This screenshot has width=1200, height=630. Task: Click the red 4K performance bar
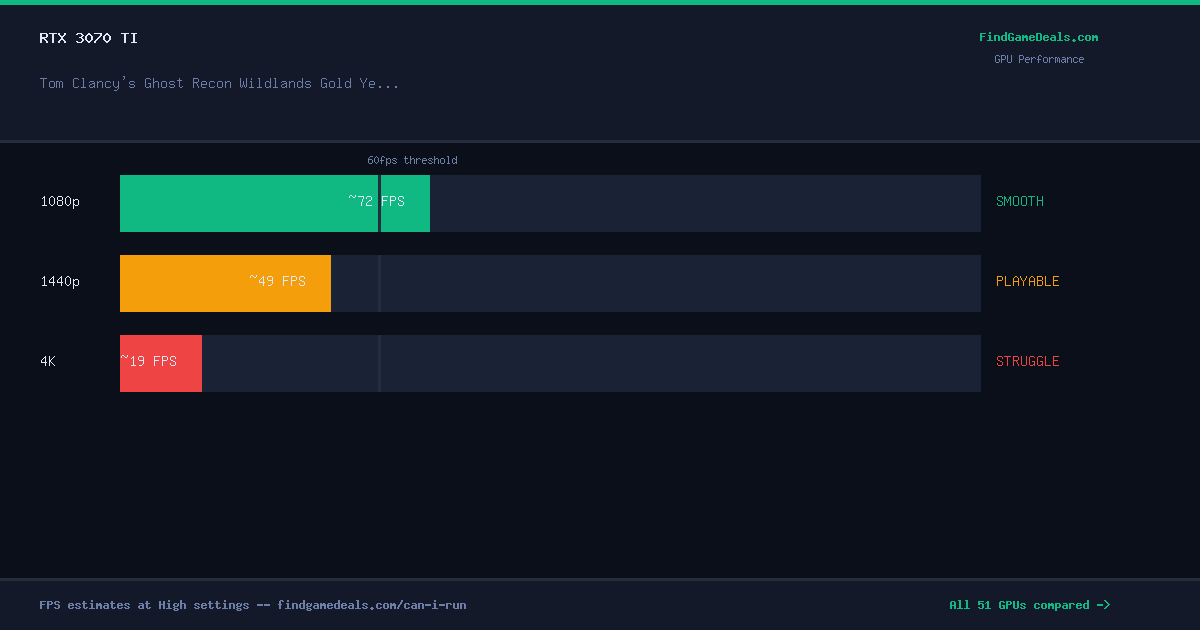pos(161,364)
